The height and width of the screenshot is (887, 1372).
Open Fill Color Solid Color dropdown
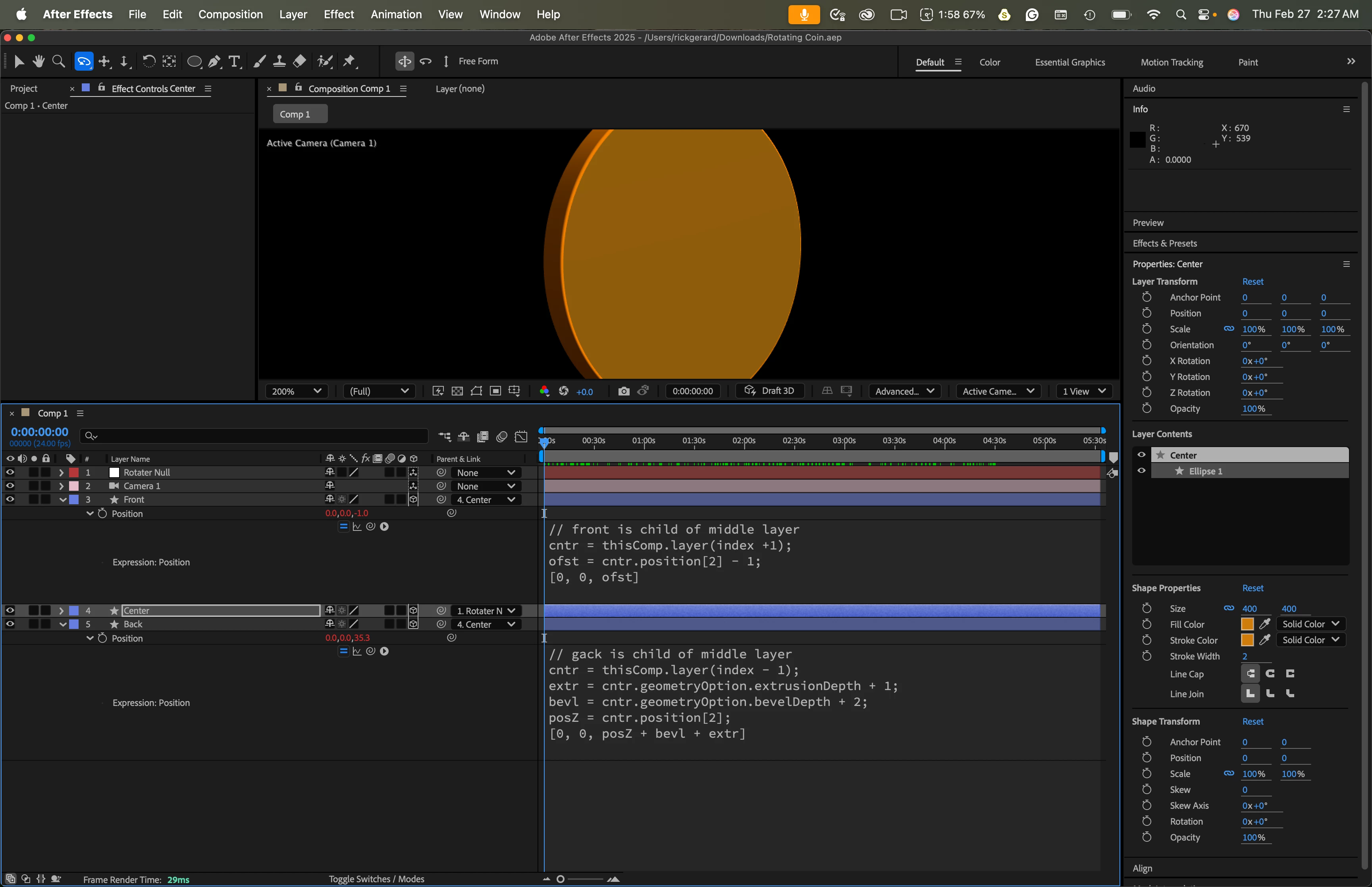[1310, 624]
